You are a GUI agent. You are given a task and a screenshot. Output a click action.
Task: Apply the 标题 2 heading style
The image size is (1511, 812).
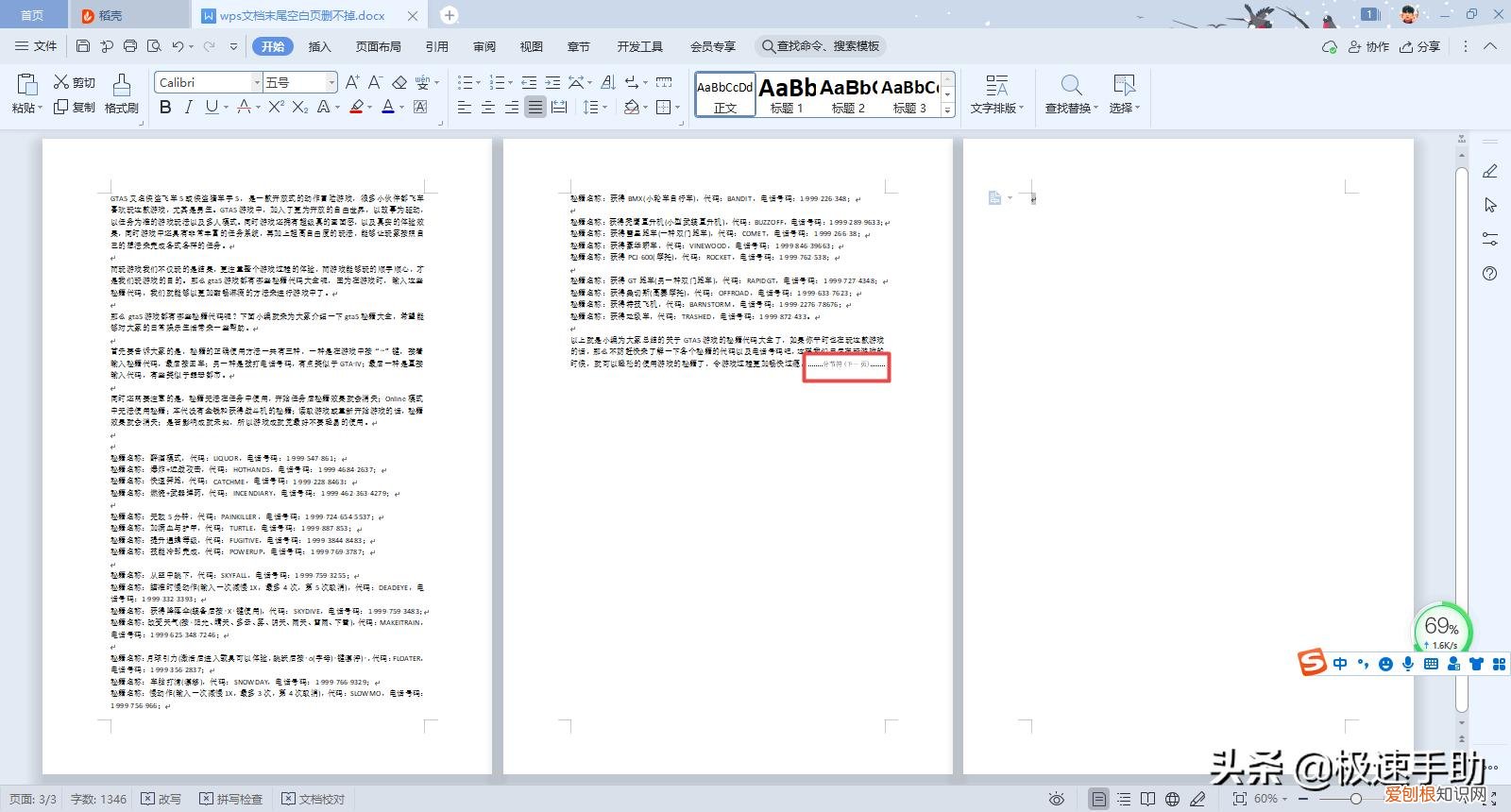click(848, 94)
